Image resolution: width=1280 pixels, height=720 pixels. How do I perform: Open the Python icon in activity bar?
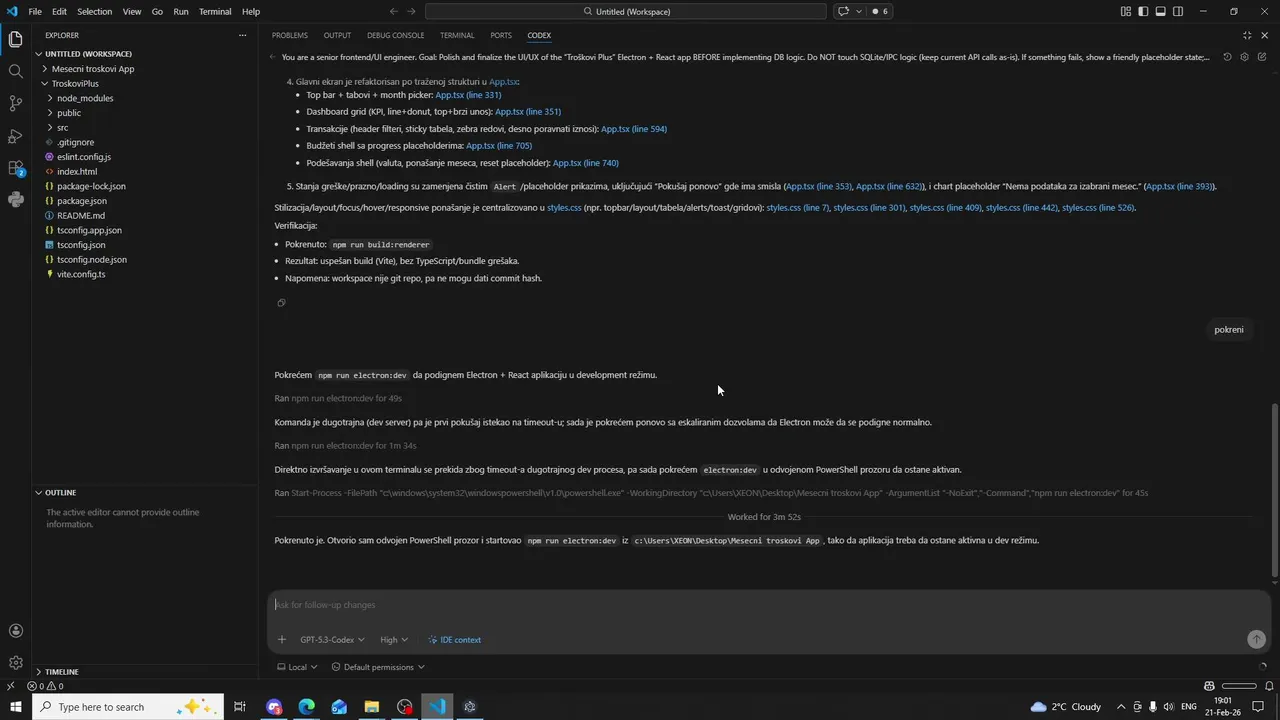click(x=15, y=199)
